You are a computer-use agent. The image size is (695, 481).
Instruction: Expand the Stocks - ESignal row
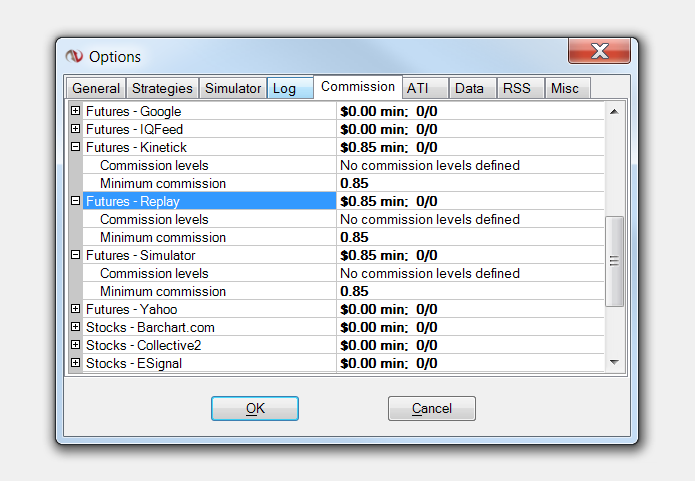(76, 363)
